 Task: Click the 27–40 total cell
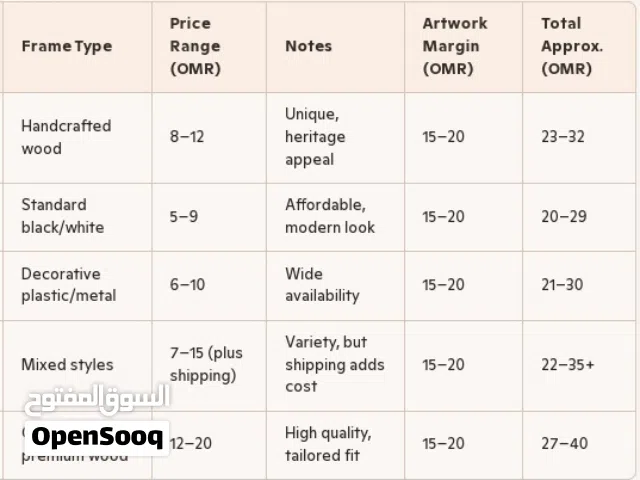(564, 444)
